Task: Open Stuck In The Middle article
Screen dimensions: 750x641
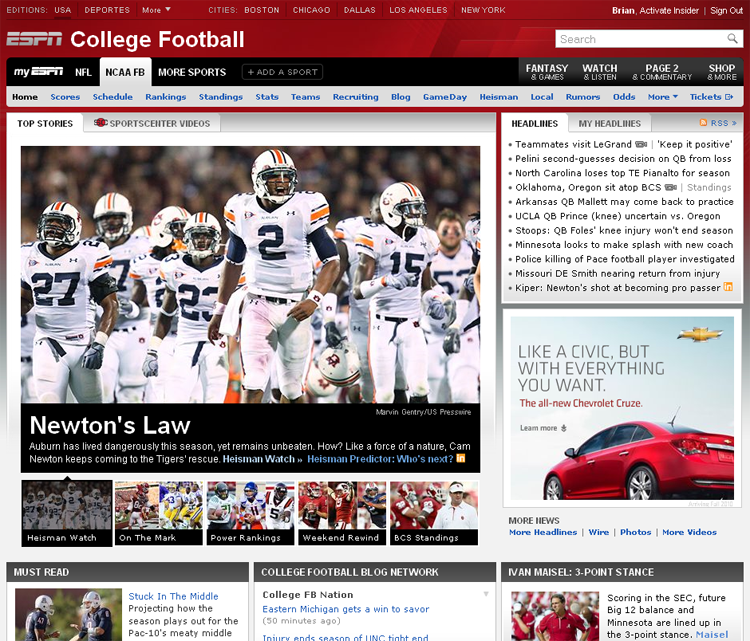Action: 173,596
